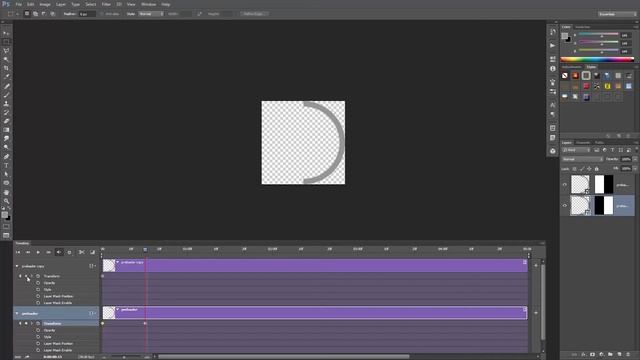Open the preloader copy track options menu
This screenshot has width=640, height=360.
(92, 266)
